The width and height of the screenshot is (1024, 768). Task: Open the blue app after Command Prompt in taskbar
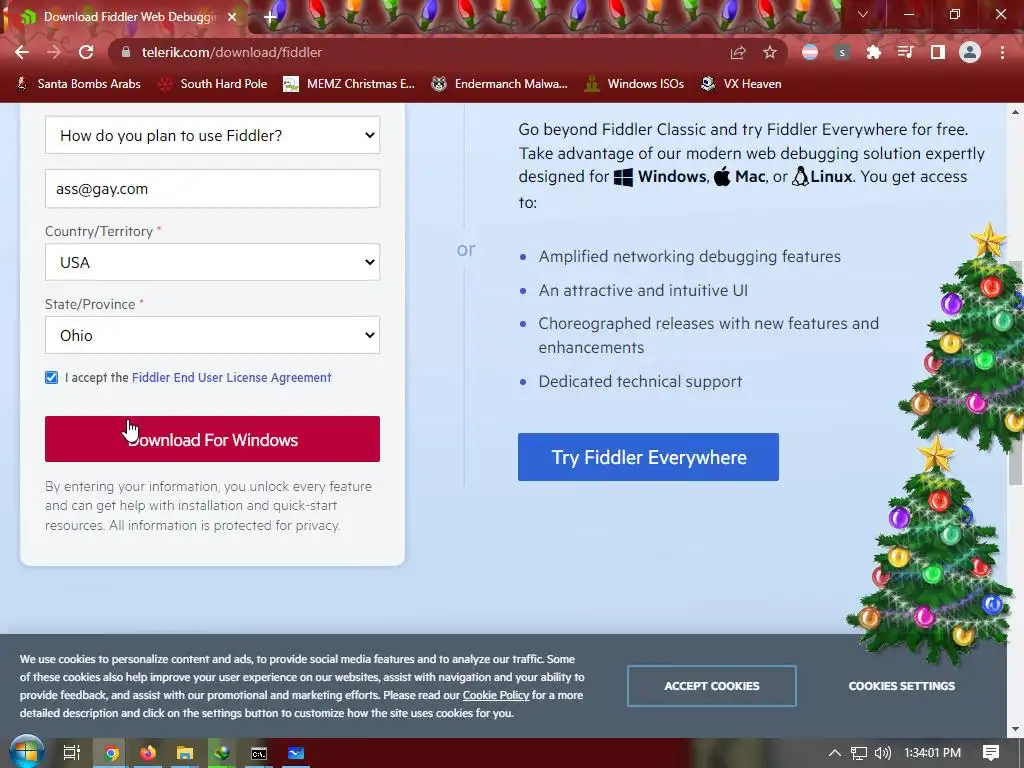coord(296,753)
